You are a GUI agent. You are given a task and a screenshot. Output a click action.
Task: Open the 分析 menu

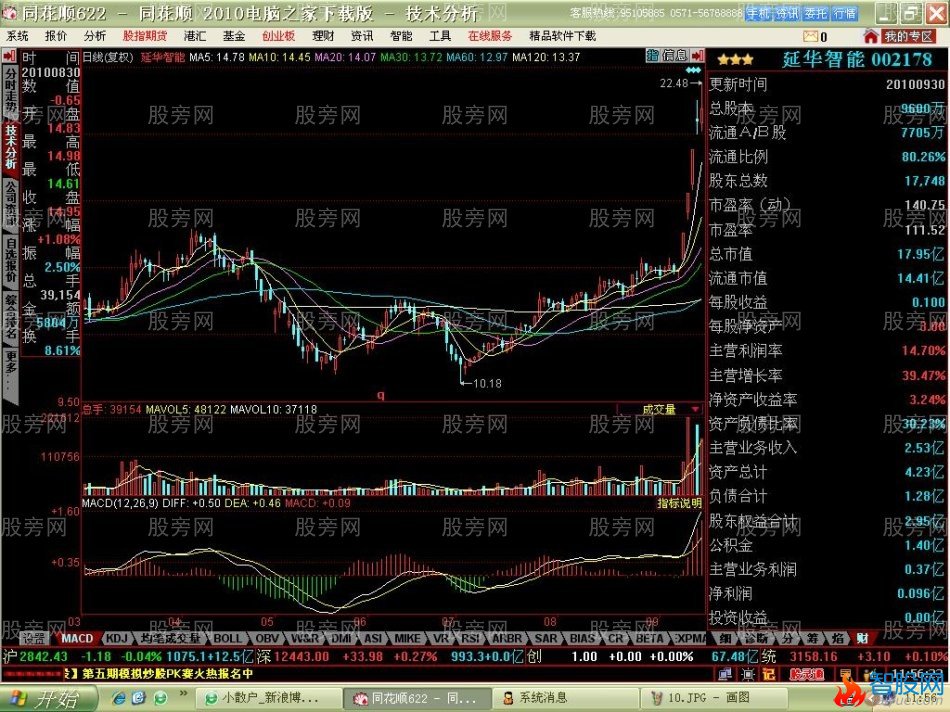[95, 36]
